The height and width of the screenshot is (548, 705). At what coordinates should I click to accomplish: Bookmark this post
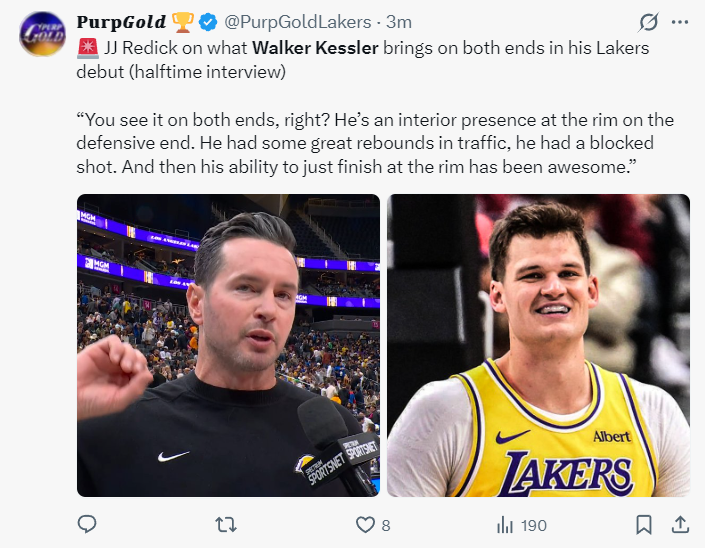pyautogui.click(x=644, y=525)
